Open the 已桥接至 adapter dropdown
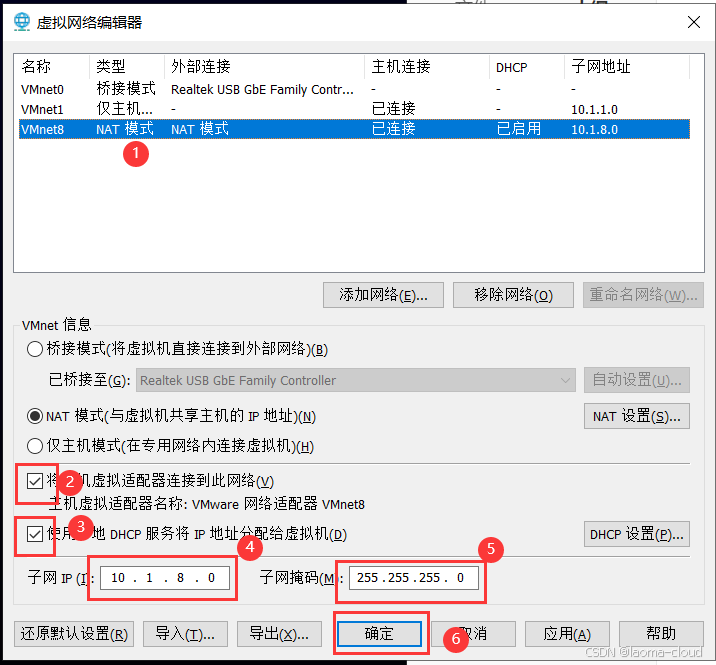The height and width of the screenshot is (665, 716). point(356,380)
